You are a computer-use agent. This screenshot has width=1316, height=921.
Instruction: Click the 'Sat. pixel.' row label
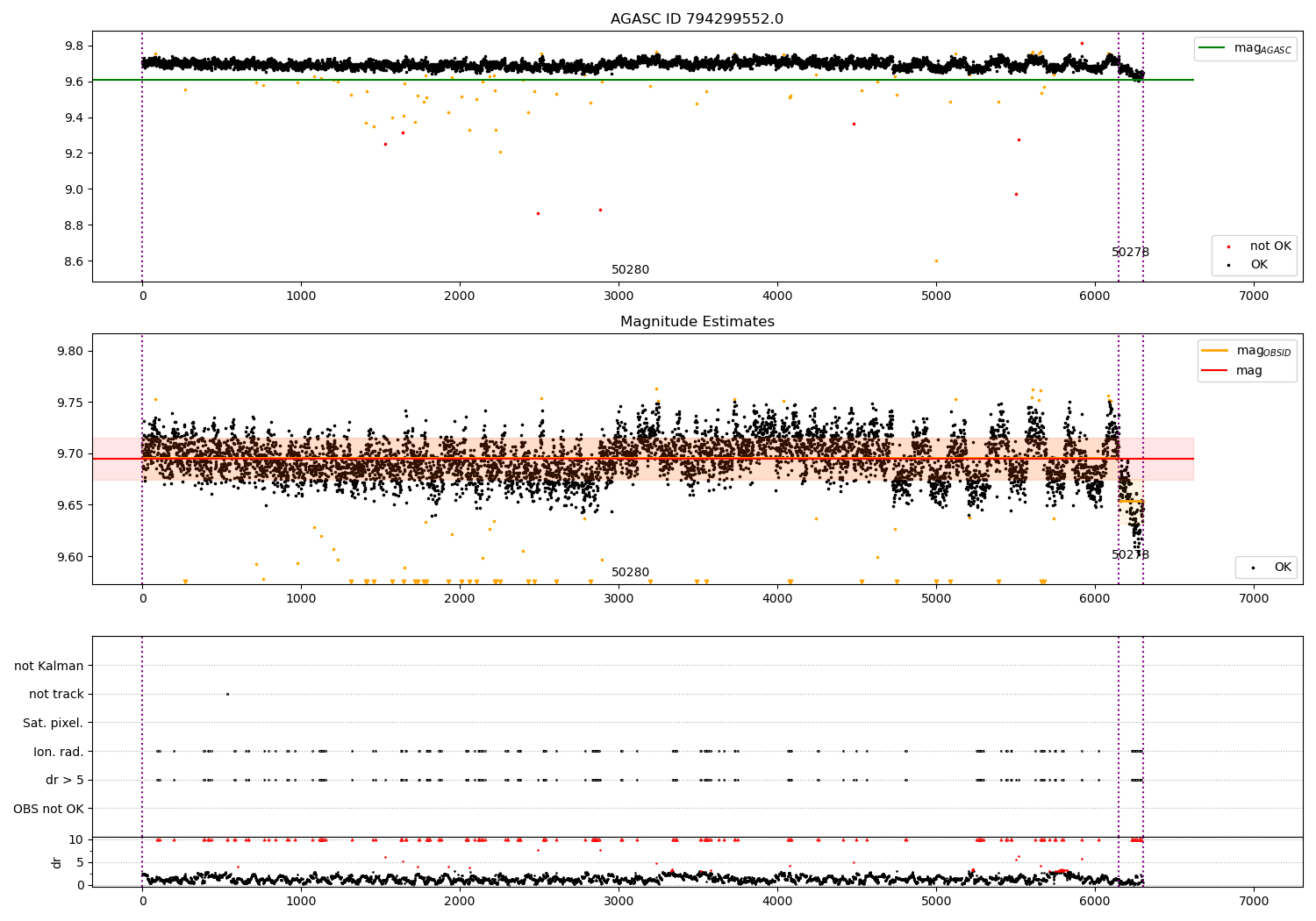54,723
